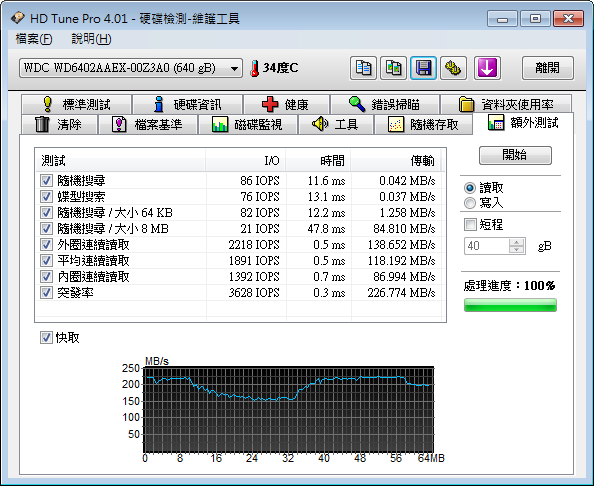The width and height of the screenshot is (594, 486).
Task: Switch to the 磁碟監視 tab
Action: tap(247, 124)
